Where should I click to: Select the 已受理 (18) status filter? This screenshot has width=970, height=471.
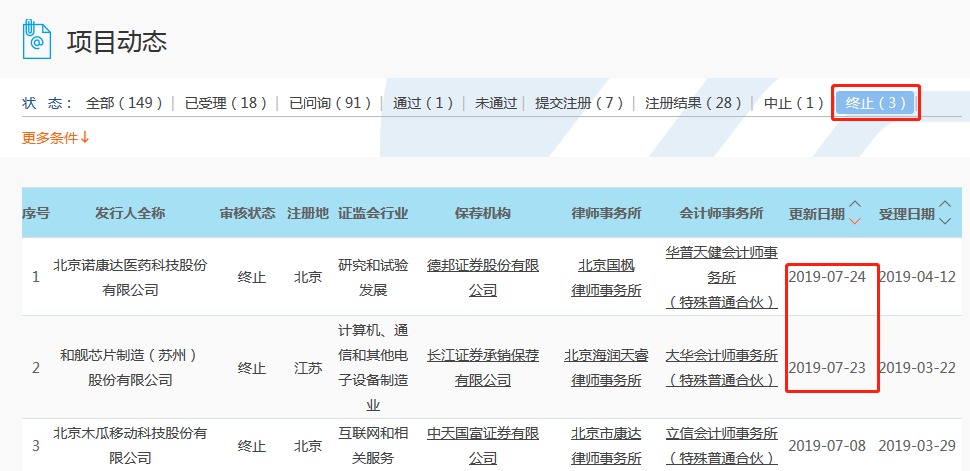226,103
